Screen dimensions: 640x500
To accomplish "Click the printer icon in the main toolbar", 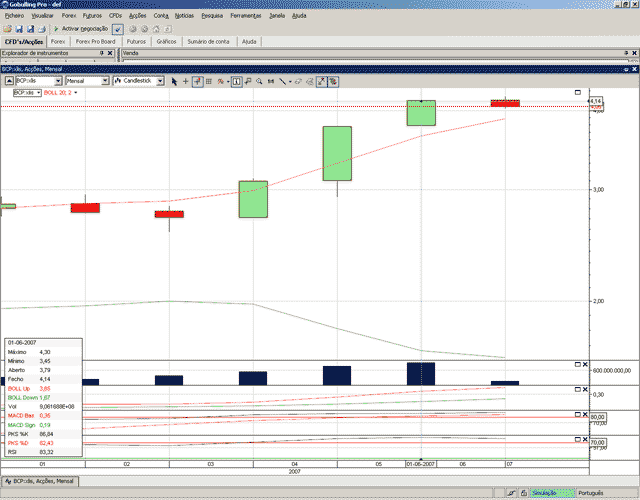I will (42, 29).
